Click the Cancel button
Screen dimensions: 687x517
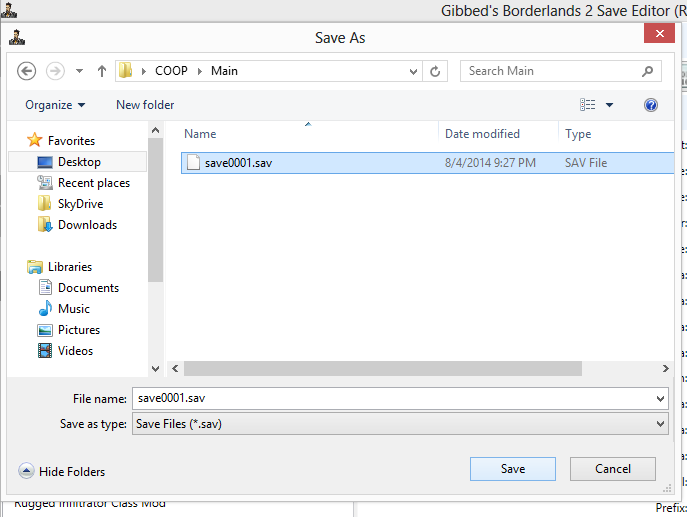click(613, 469)
